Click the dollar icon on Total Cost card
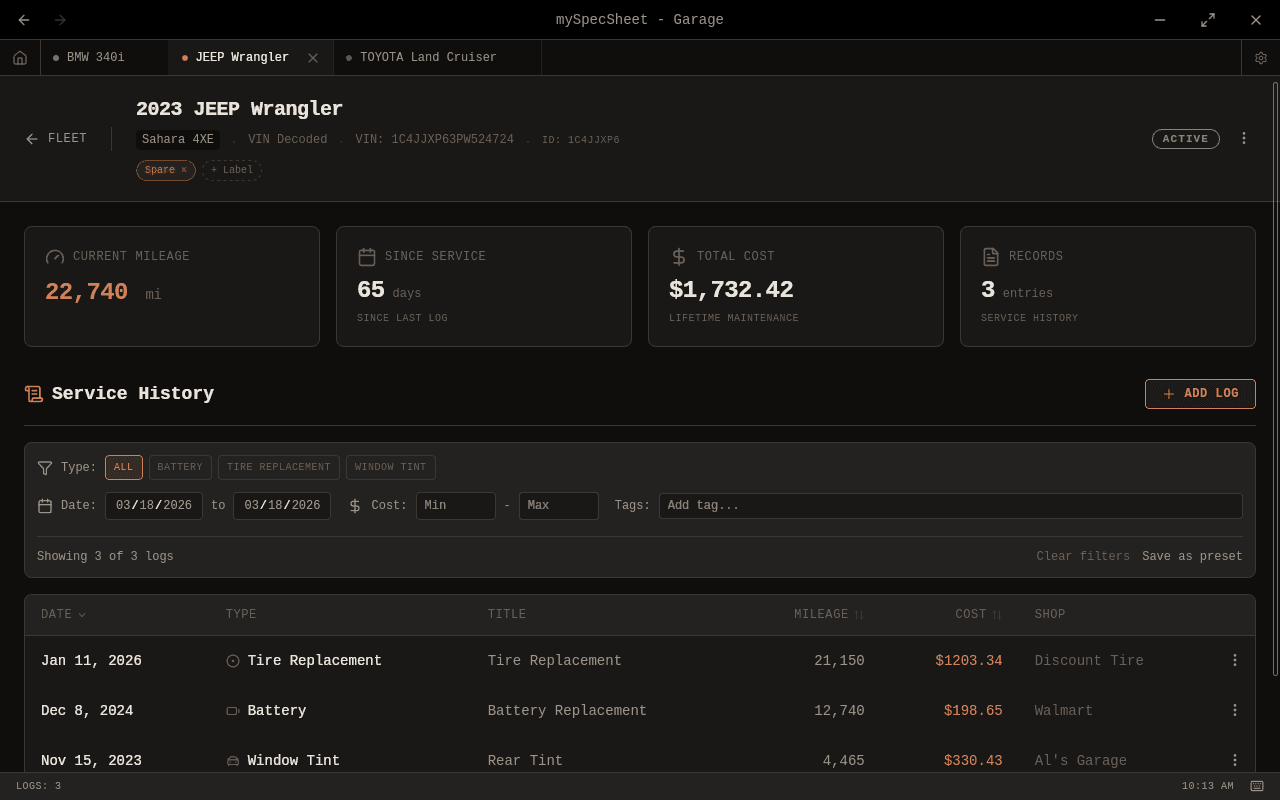1280x800 pixels. click(x=679, y=256)
